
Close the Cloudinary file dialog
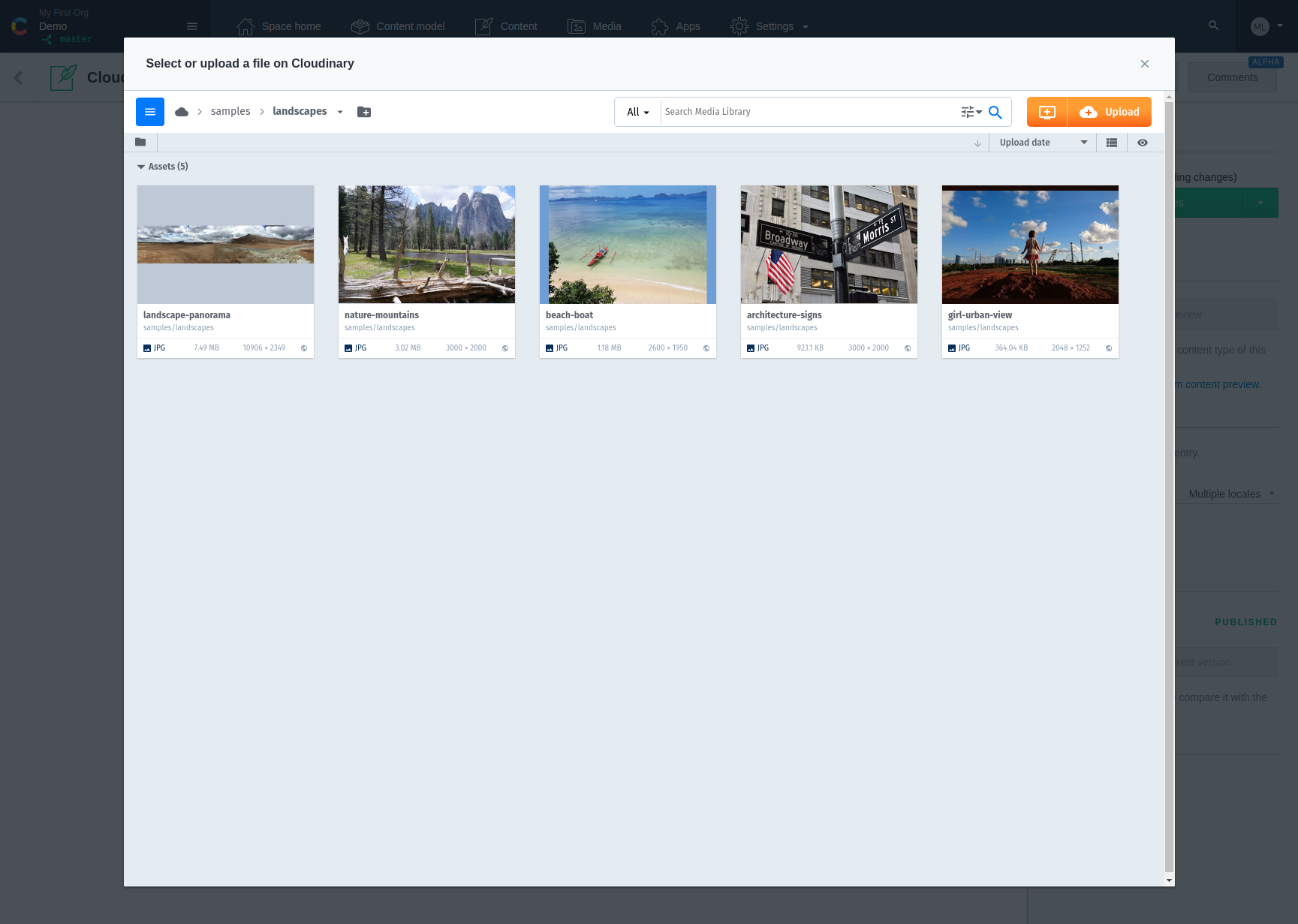[x=1145, y=64]
